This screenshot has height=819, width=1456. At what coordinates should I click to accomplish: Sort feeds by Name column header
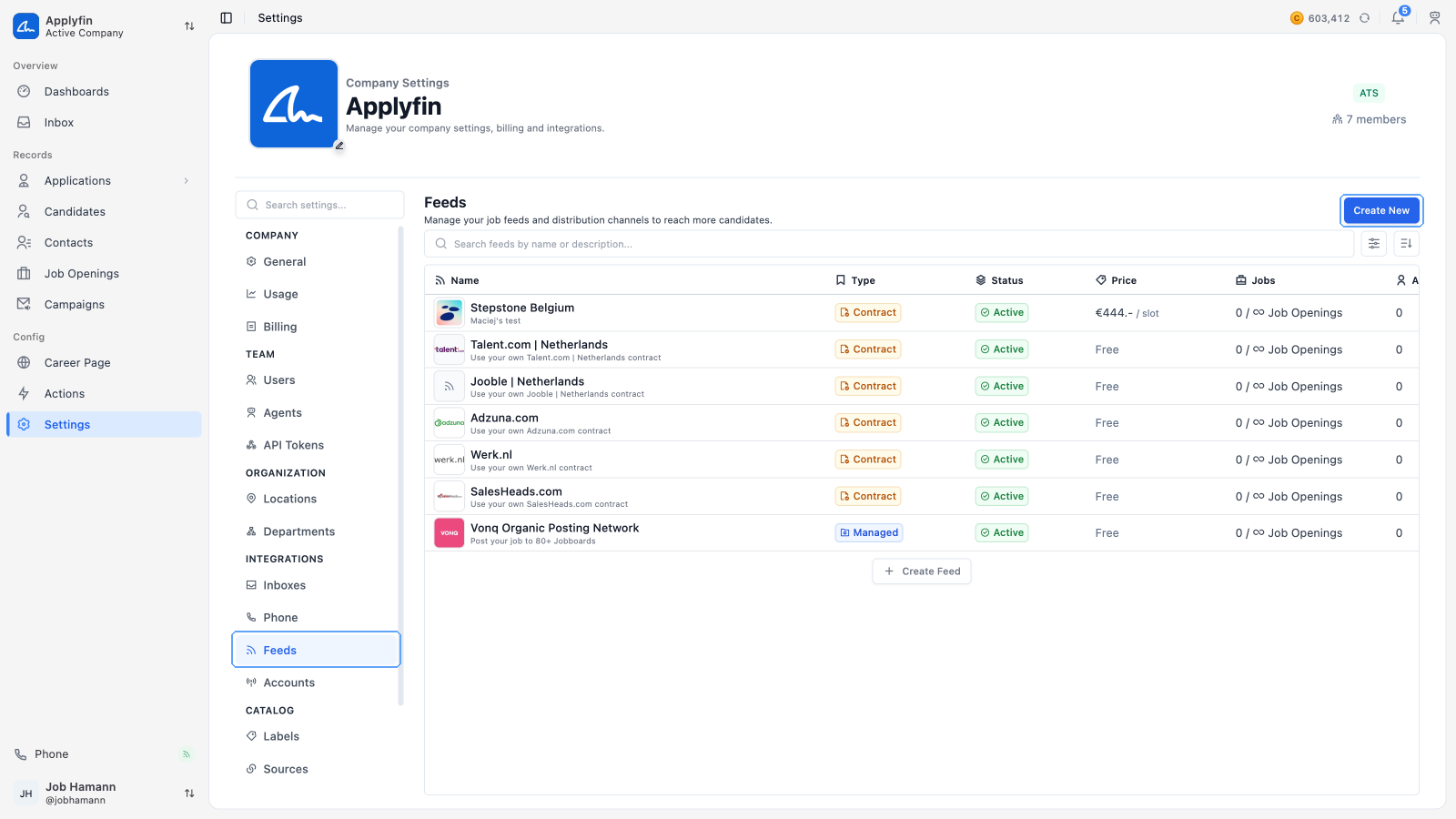coord(457,280)
